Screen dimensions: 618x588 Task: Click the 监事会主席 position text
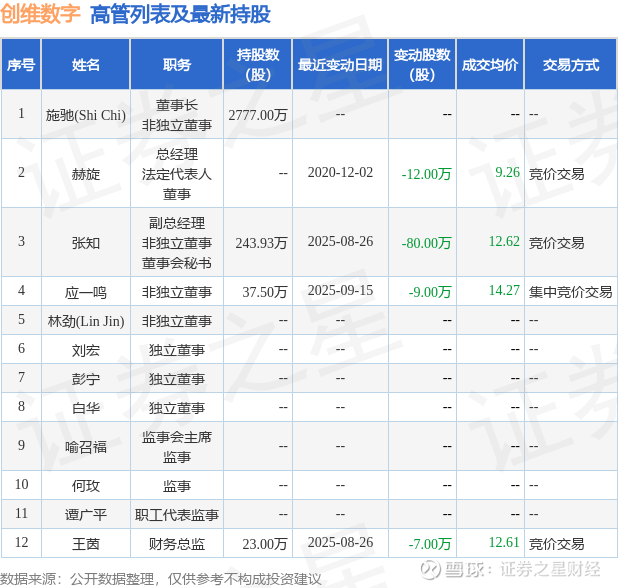coord(177,437)
